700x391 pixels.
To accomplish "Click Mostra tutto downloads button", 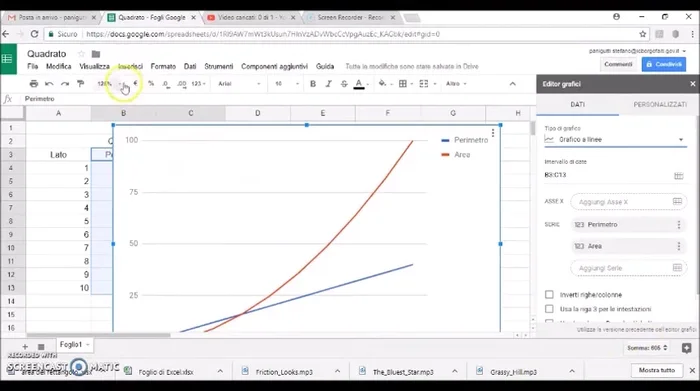I will [656, 370].
